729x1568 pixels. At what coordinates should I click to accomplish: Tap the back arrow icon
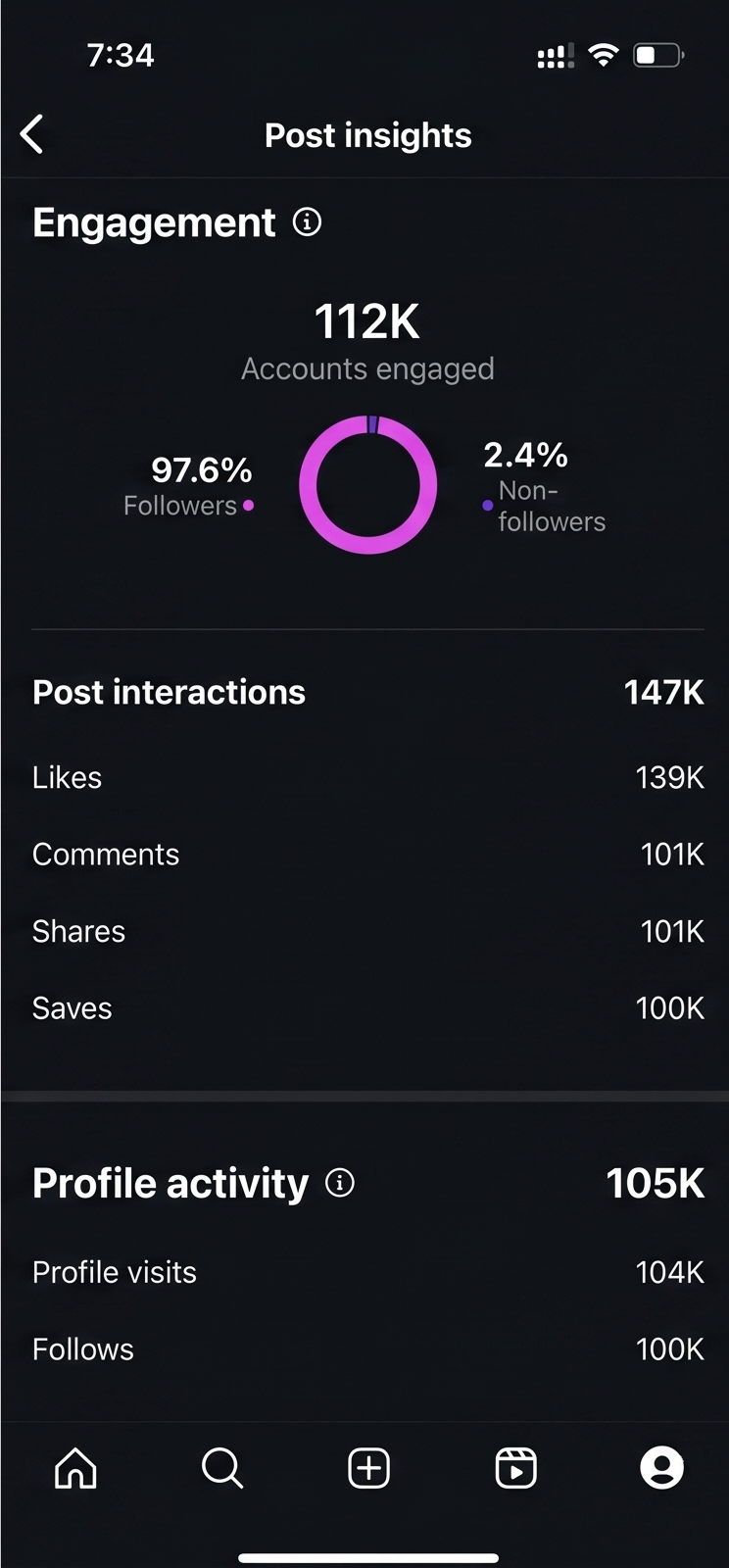click(31, 134)
